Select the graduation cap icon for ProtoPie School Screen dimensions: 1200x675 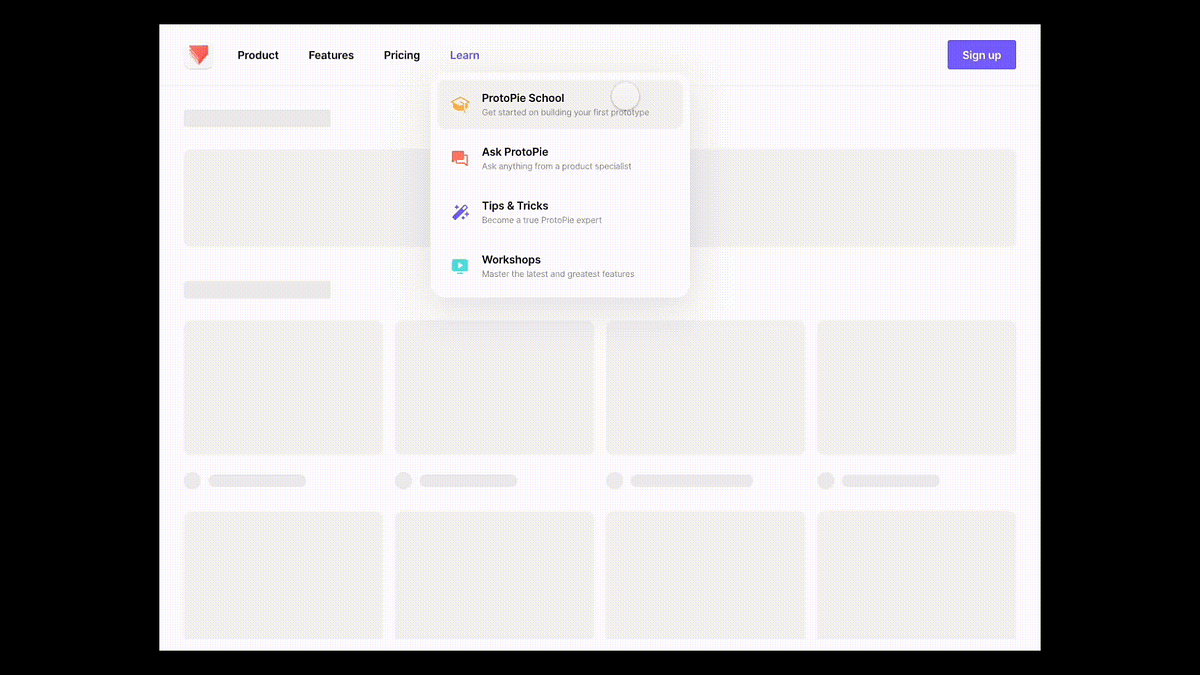[460, 104]
